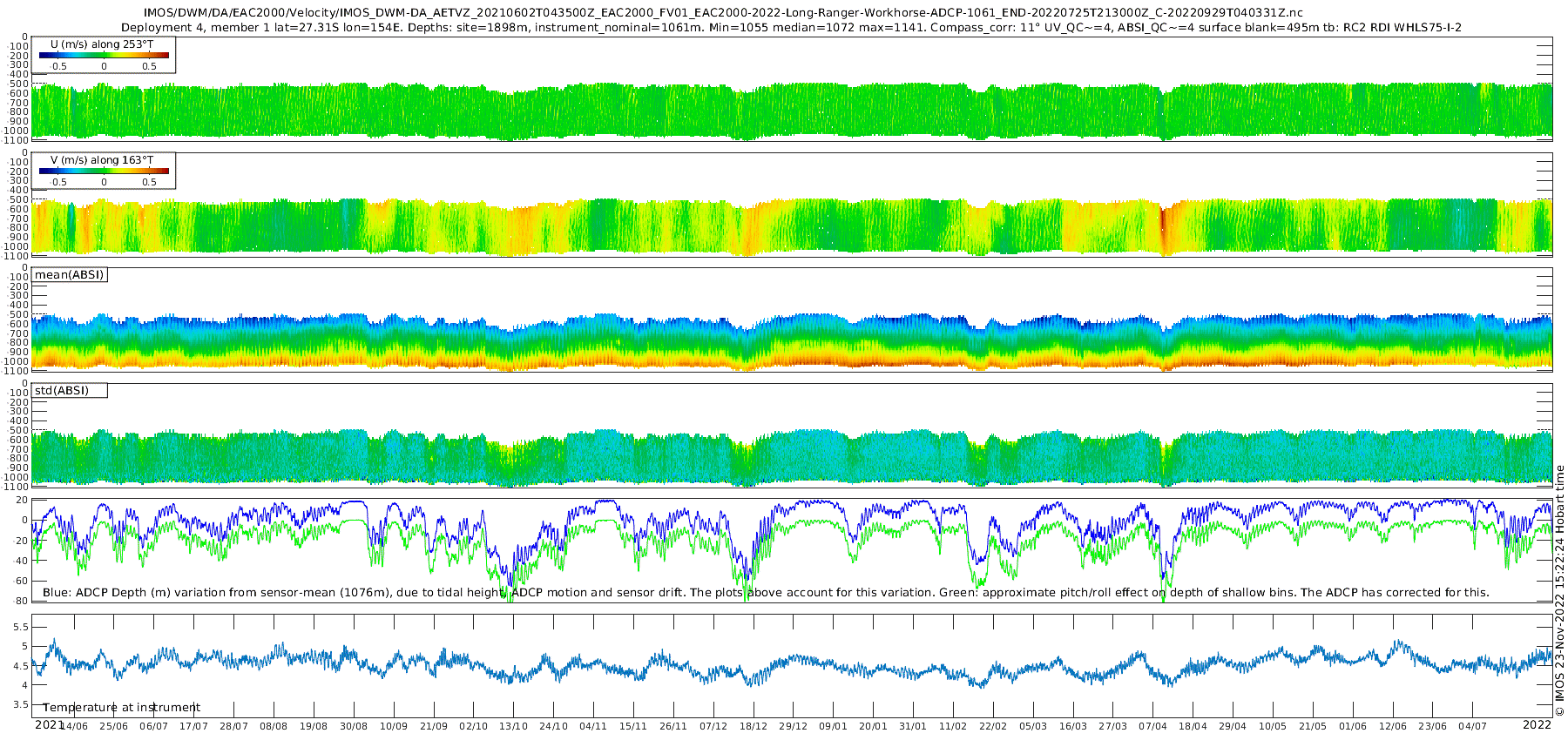The height and width of the screenshot is (740, 1568).
Task: Click the '29/04' date tick label
Action: 1233,726
